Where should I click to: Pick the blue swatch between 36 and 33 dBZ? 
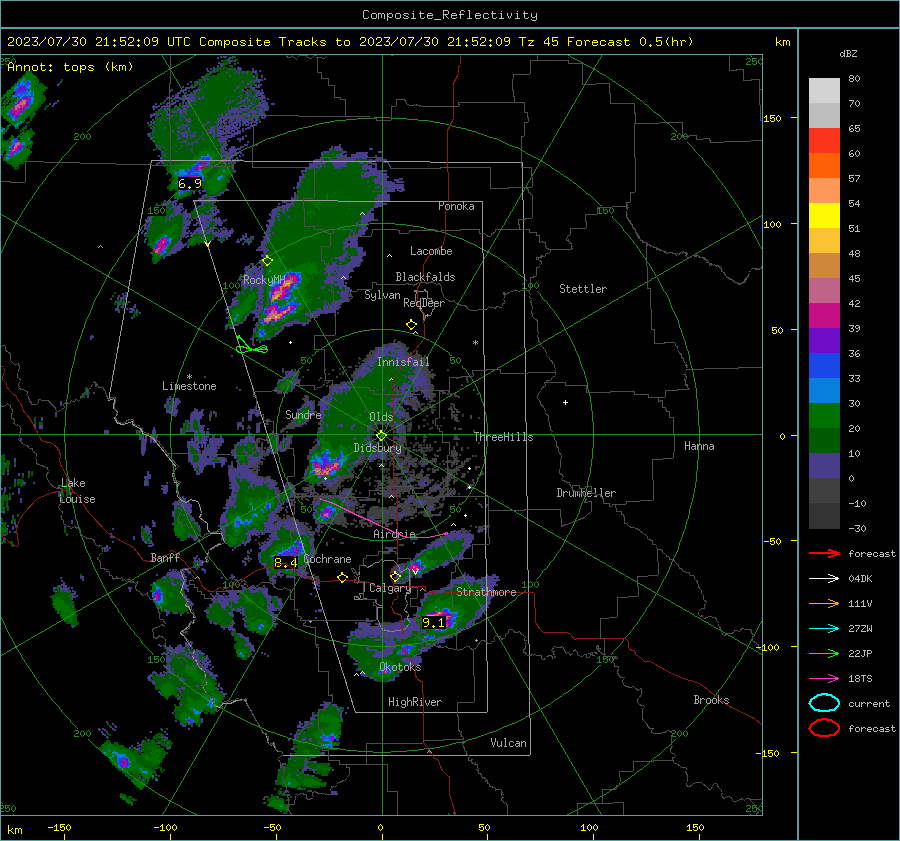tap(824, 366)
